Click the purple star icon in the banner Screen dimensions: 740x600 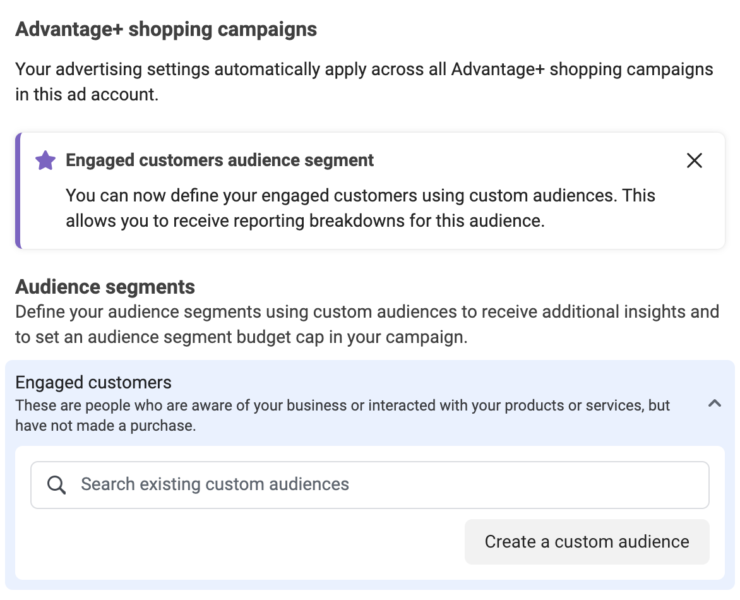click(45, 161)
